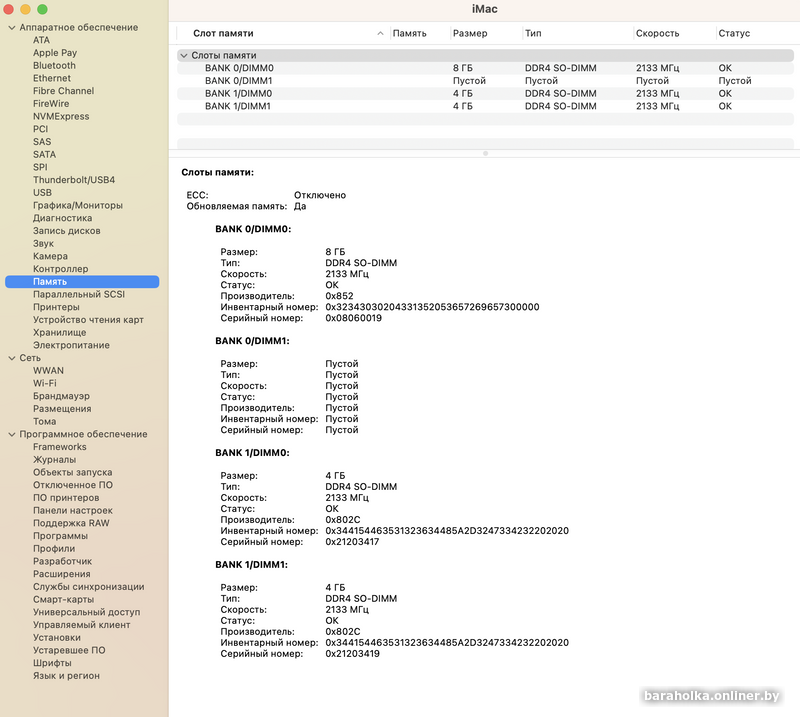The width and height of the screenshot is (800, 717).
Task: Select ATA in sidebar
Action: pos(41,40)
